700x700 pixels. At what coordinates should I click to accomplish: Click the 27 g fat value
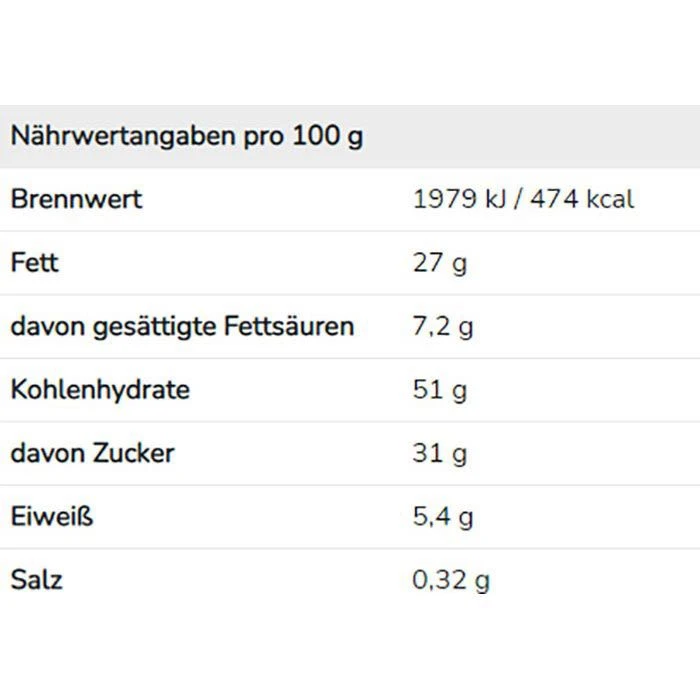pos(440,263)
